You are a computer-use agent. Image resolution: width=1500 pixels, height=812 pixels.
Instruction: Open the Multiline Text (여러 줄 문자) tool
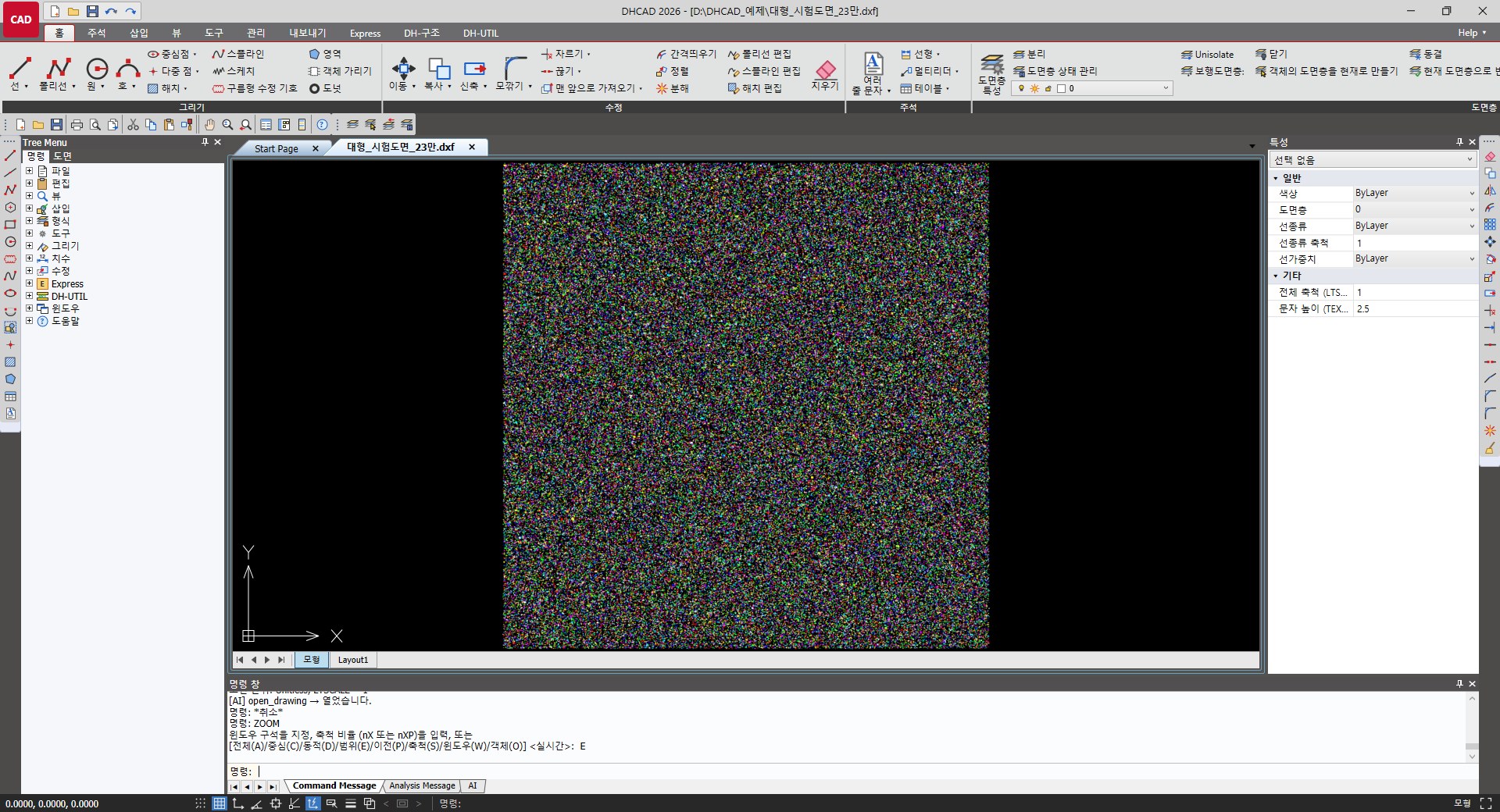pyautogui.click(x=873, y=73)
